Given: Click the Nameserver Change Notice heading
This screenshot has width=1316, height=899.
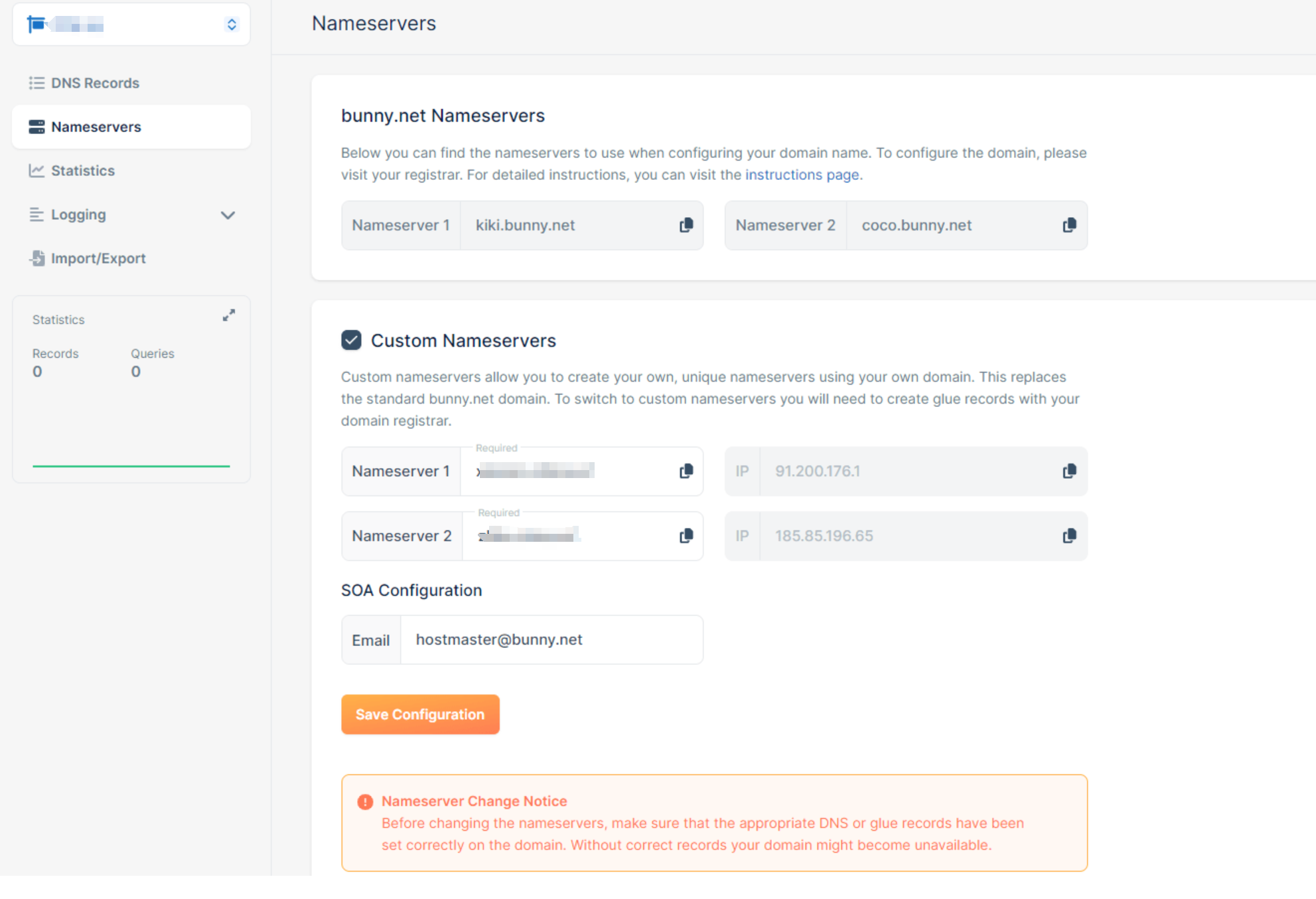Looking at the screenshot, I should click(474, 801).
